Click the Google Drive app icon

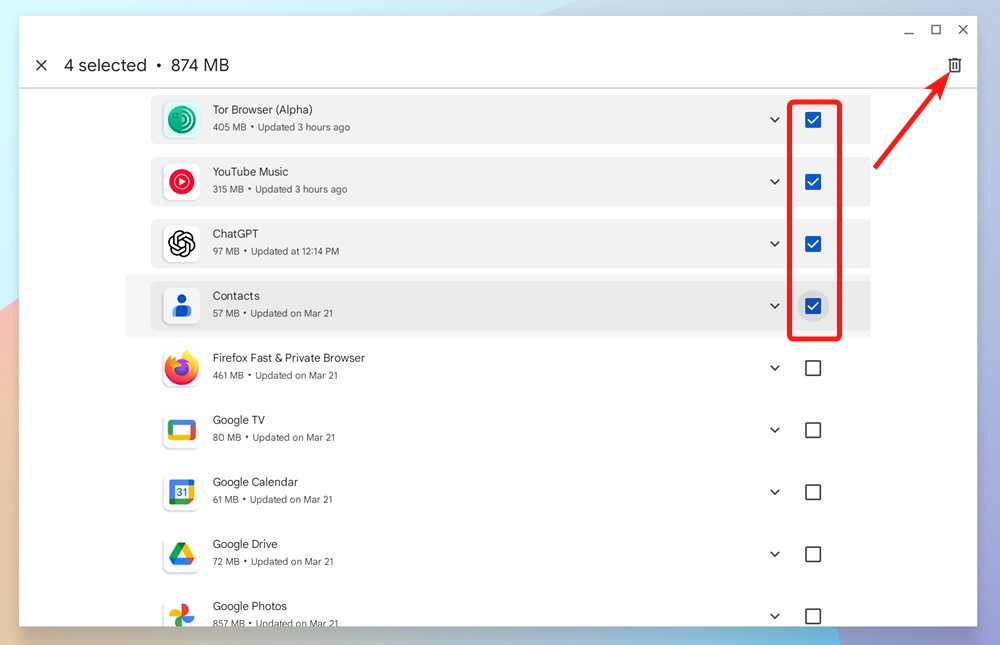pos(181,553)
